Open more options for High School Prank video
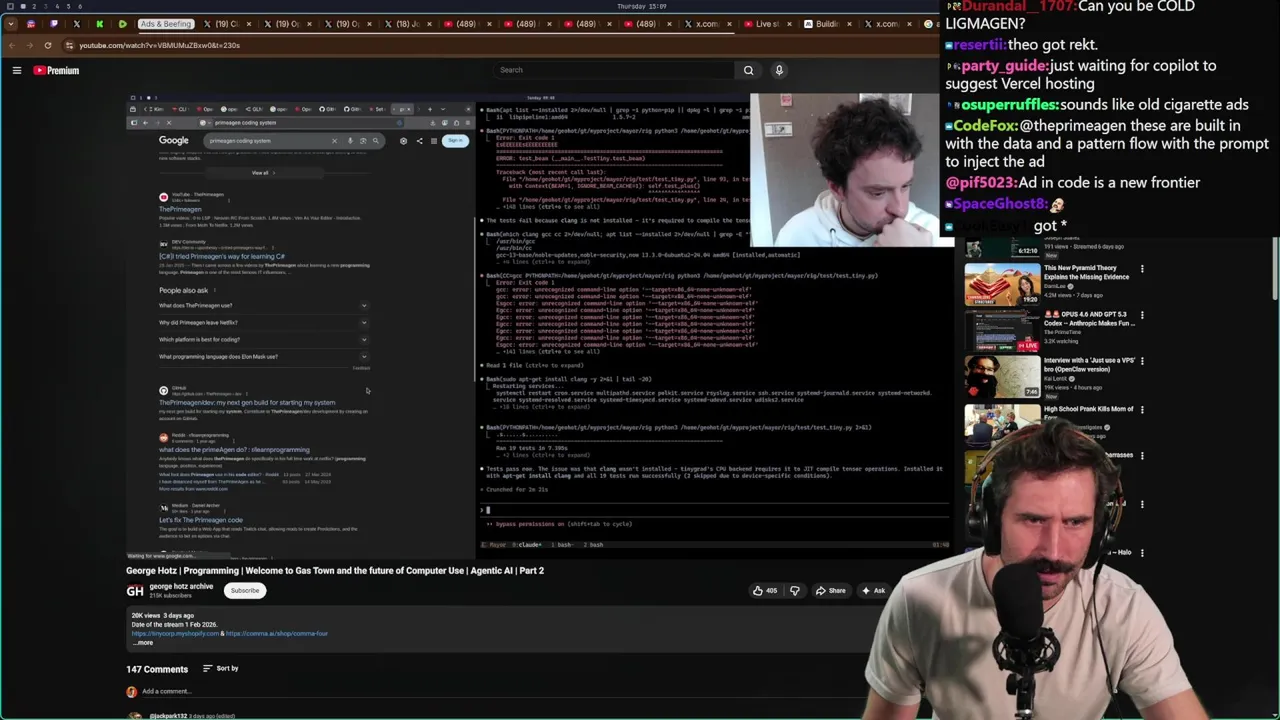This screenshot has height=720, width=1280. point(1142,409)
